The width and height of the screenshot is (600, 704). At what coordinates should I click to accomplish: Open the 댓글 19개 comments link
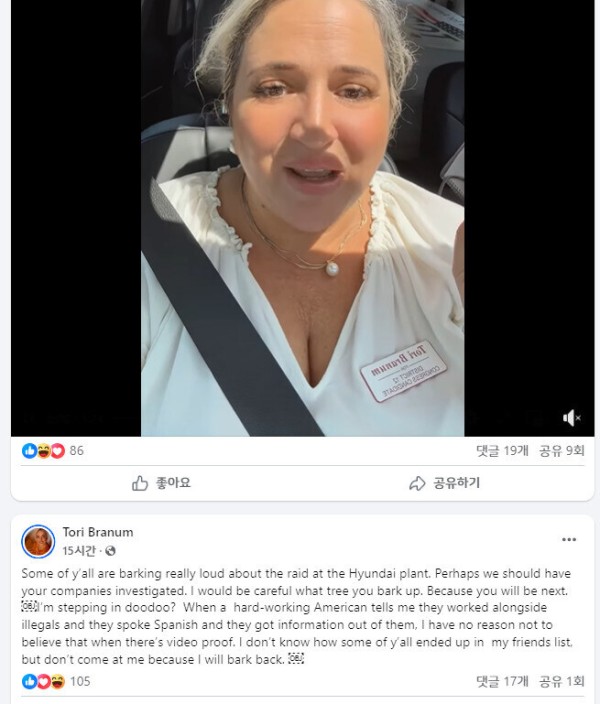(502, 450)
